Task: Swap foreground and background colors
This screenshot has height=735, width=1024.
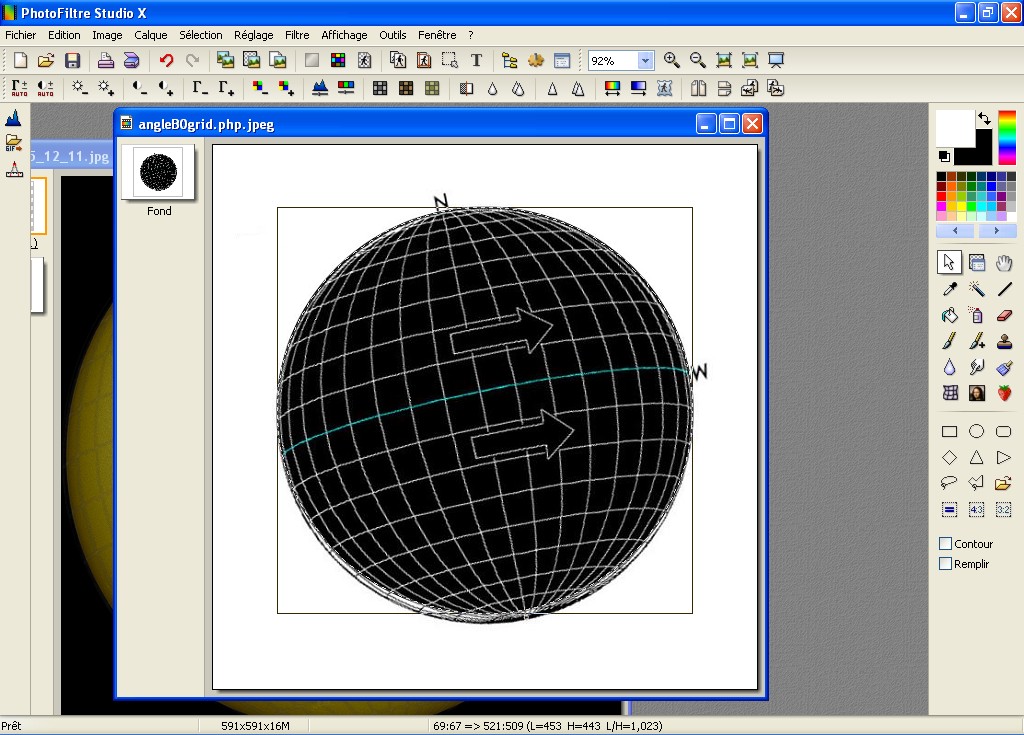Action: click(x=984, y=118)
